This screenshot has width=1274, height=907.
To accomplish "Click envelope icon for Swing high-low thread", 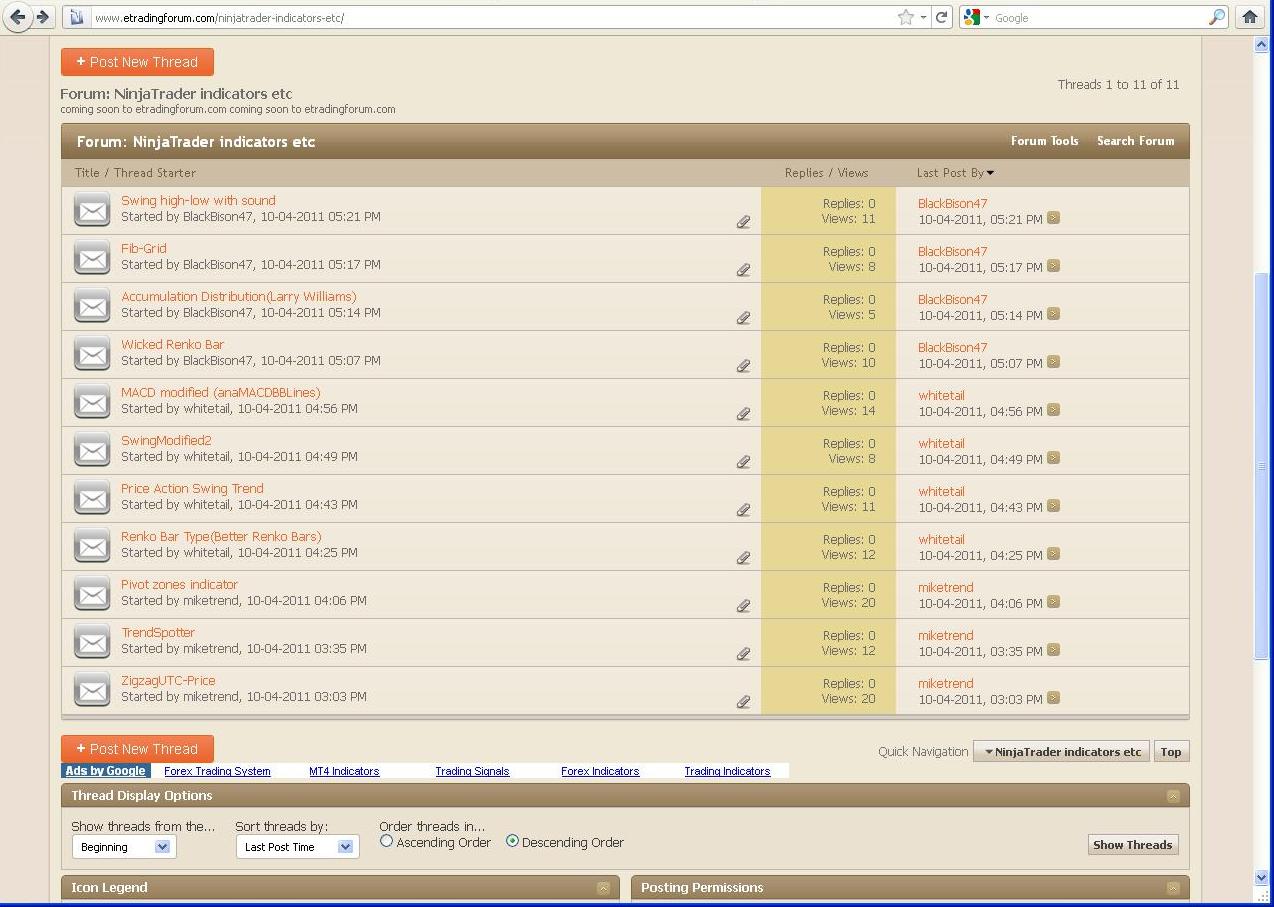I will [92, 211].
